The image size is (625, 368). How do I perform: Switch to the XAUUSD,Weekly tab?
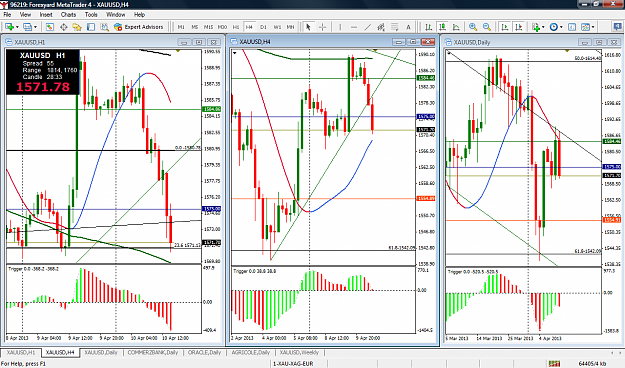point(299,352)
